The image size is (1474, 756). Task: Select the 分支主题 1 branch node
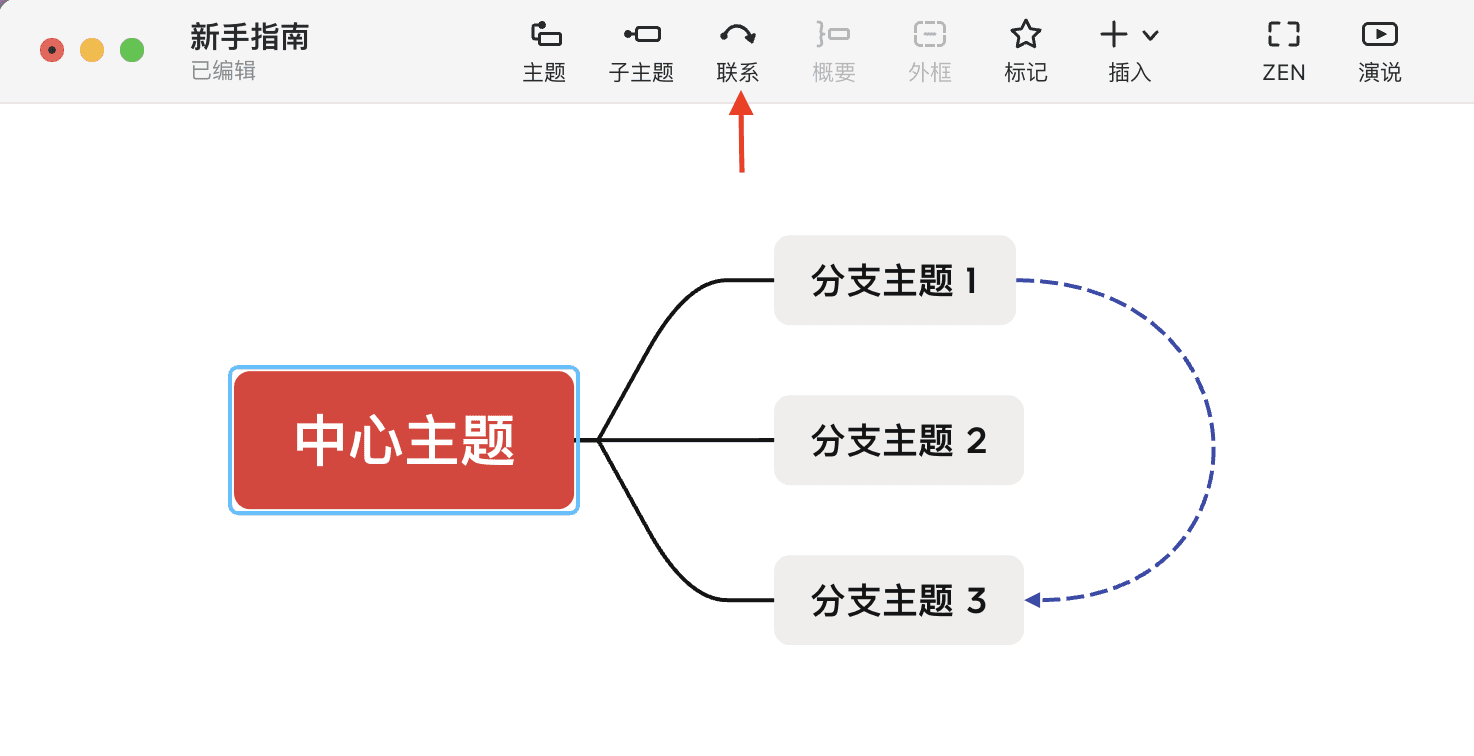tap(893, 281)
